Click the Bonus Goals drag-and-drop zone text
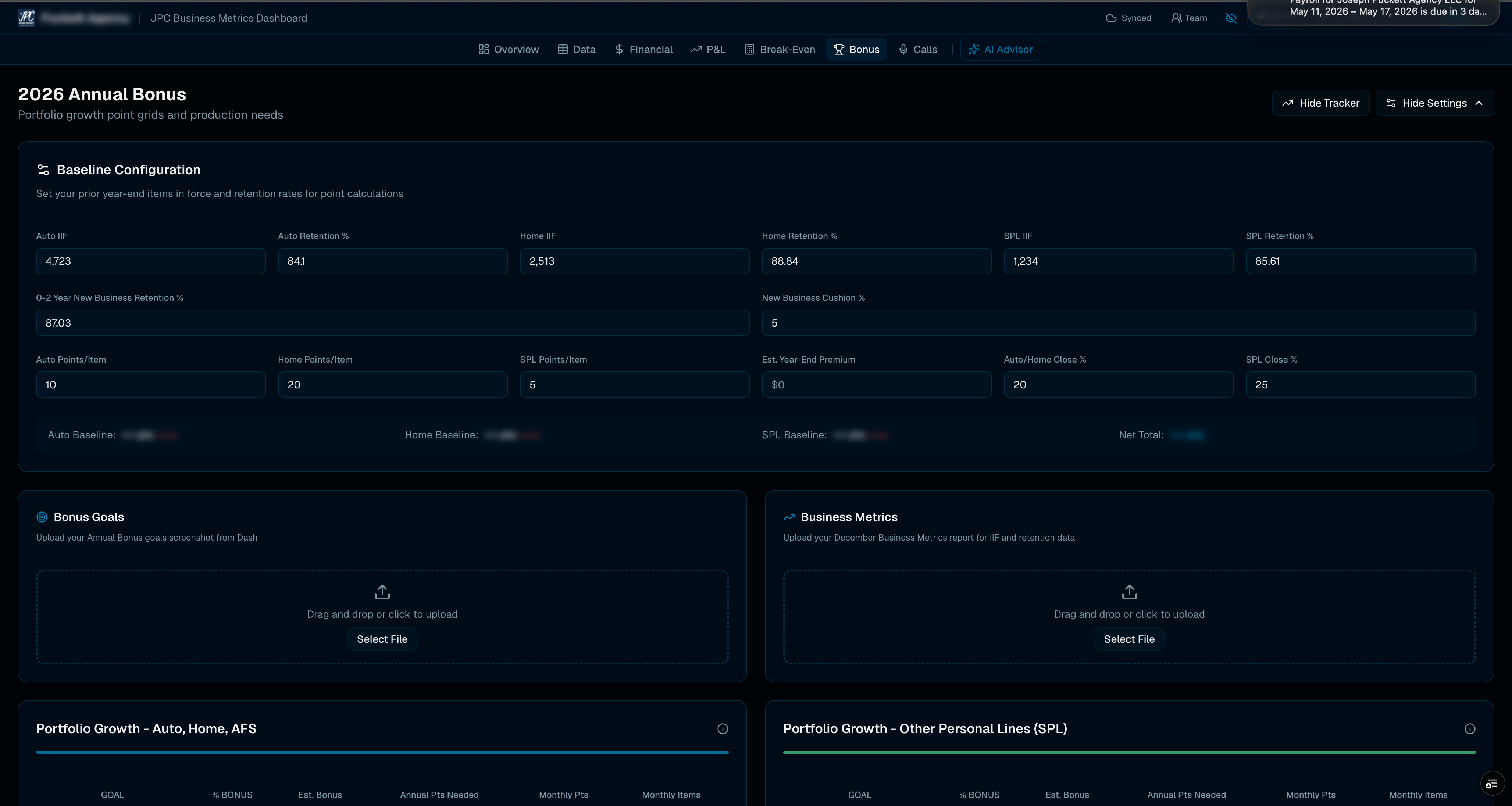Viewport: 1512px width, 806px height. click(382, 614)
